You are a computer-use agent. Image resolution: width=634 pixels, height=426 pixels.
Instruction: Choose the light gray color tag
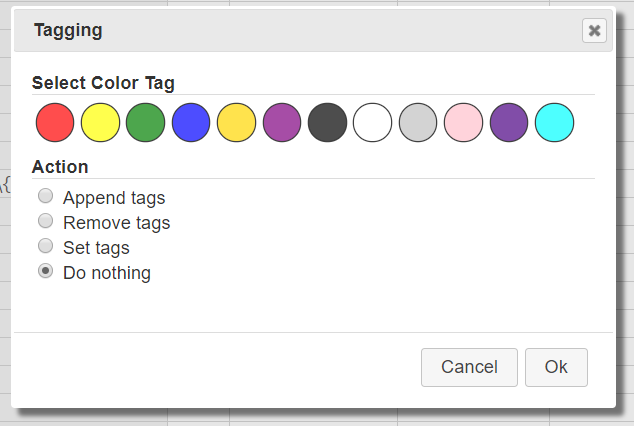tap(418, 122)
